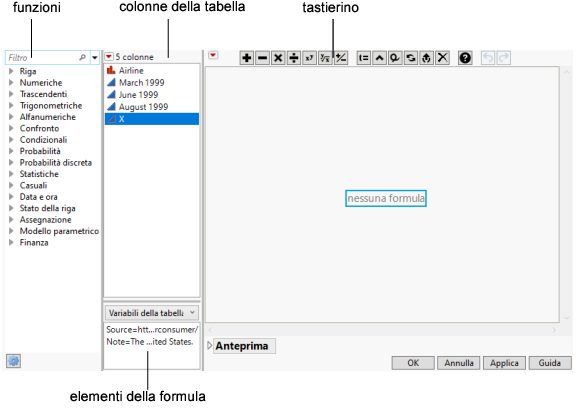Click the caret insert keypad button
This screenshot has height=414, width=577.
tap(379, 58)
